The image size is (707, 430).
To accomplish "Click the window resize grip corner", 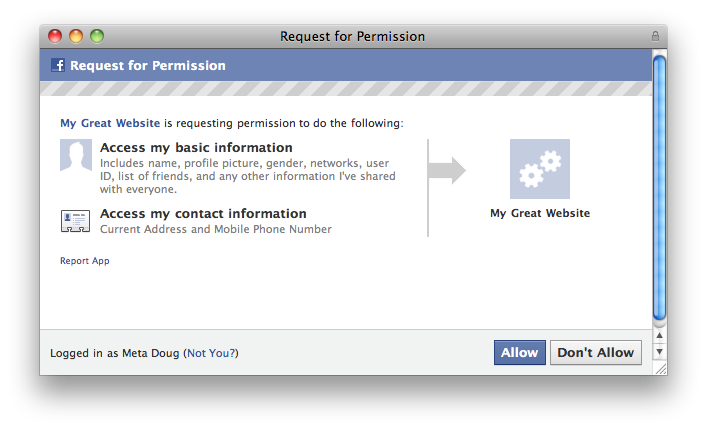I will (x=659, y=368).
